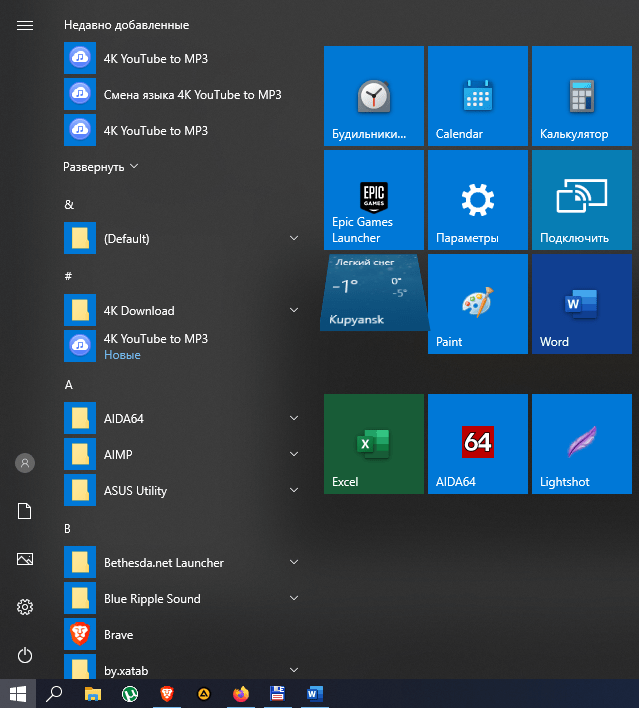This screenshot has width=639, height=708.
Task: Open the Kupyansk weather tile
Action: coord(374,292)
